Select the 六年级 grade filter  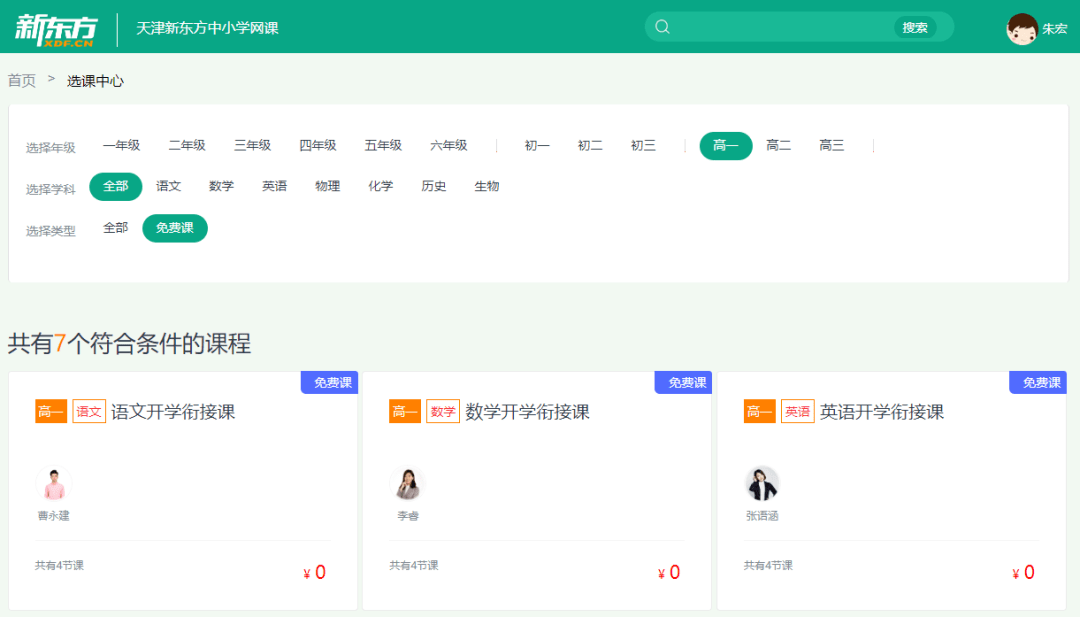click(x=449, y=146)
